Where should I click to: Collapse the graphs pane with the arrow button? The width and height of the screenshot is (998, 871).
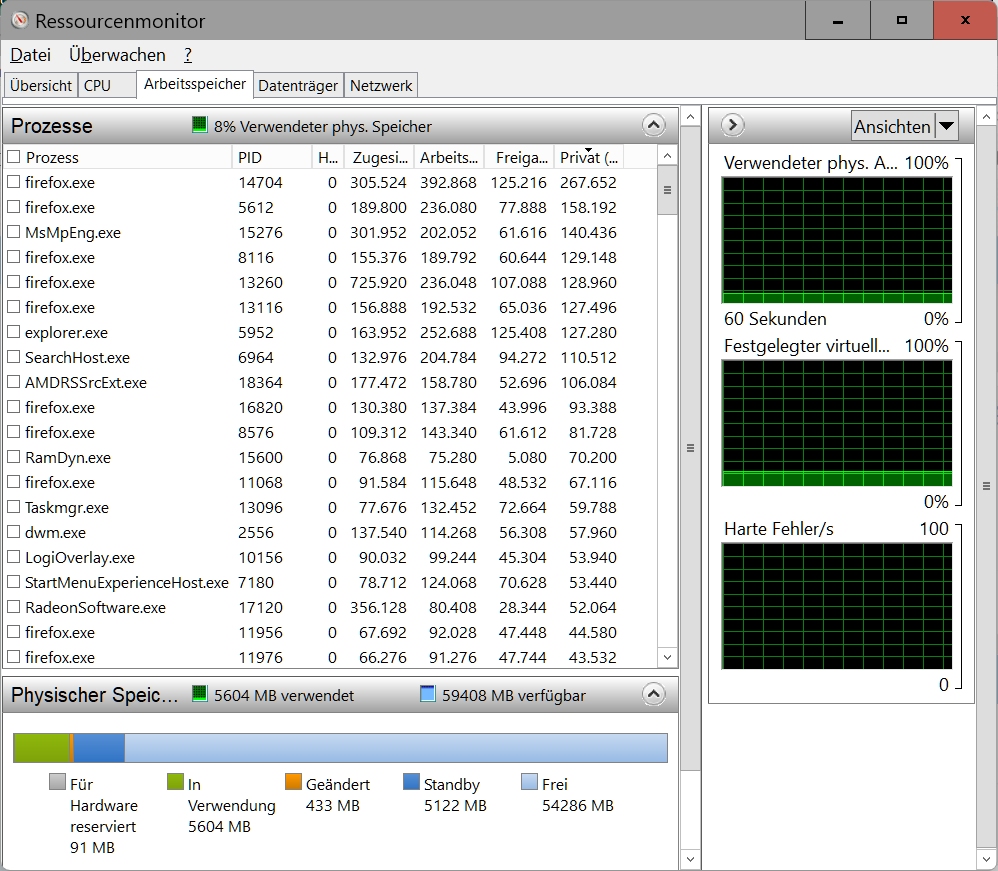pos(733,125)
